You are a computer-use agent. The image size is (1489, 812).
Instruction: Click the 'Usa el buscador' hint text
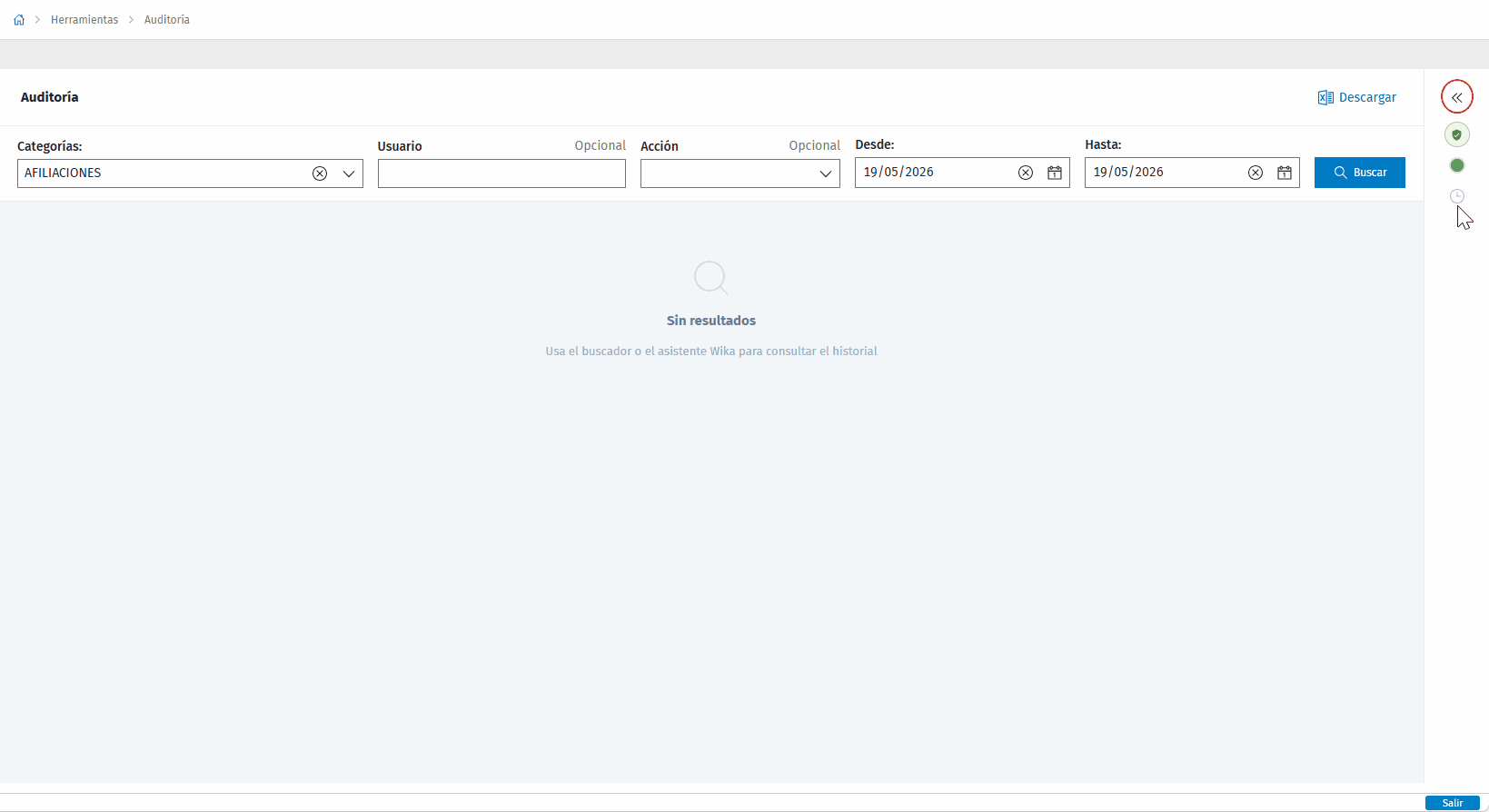click(x=711, y=352)
